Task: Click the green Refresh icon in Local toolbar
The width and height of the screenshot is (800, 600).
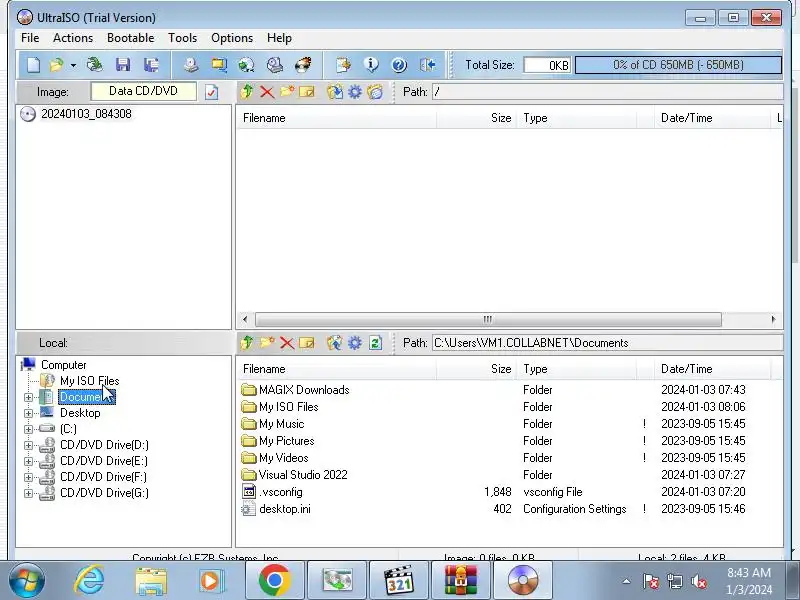Action: [376, 343]
